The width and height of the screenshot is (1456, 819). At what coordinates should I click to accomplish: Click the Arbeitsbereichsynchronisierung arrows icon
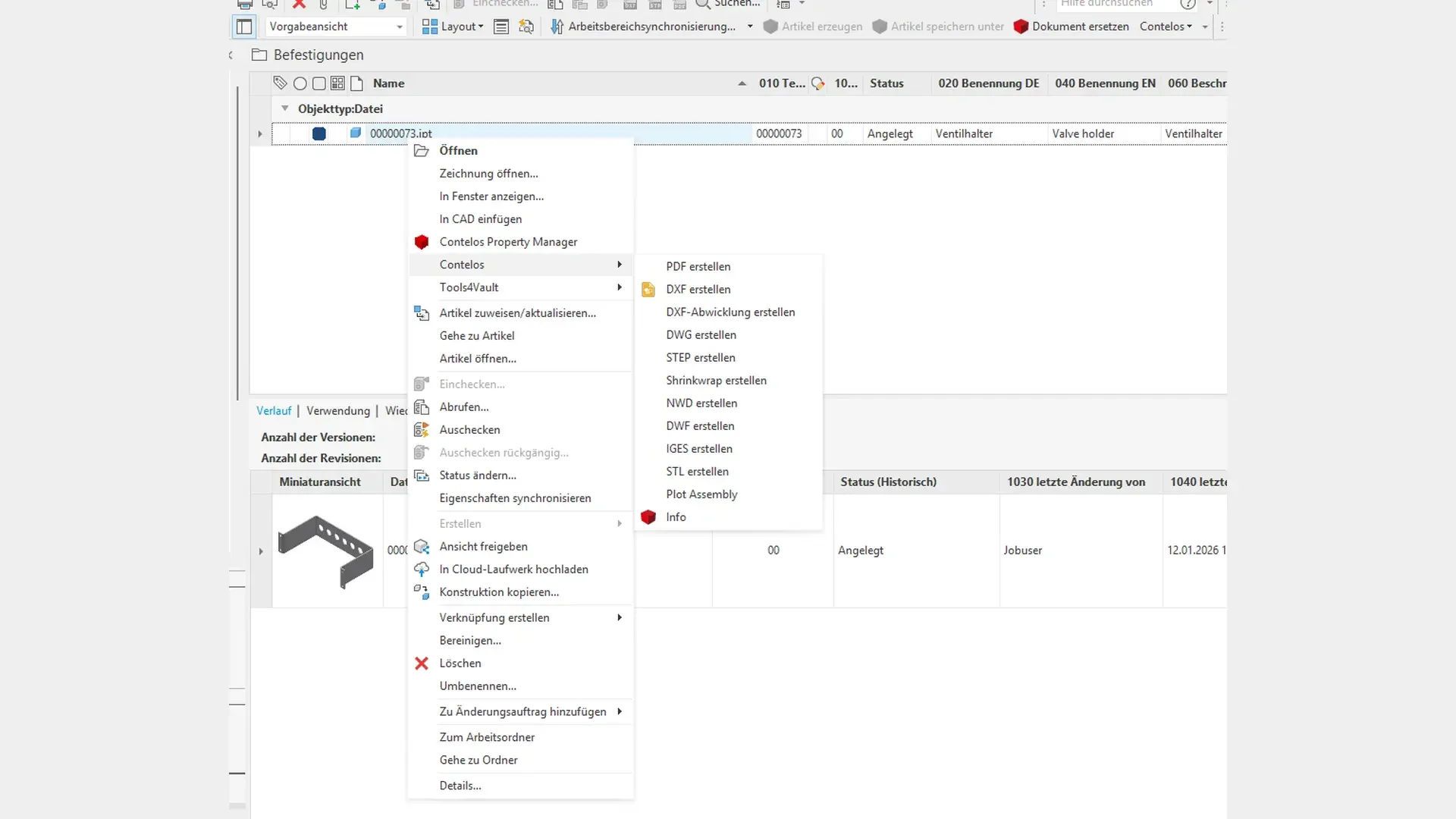coord(557,27)
